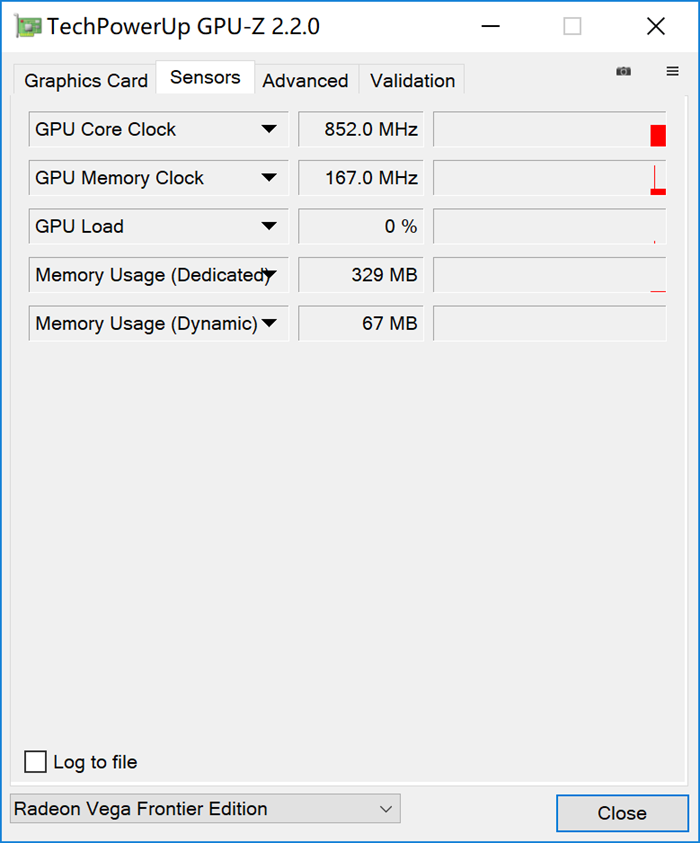
Task: Enable the Log to file checkbox
Action: pos(35,762)
